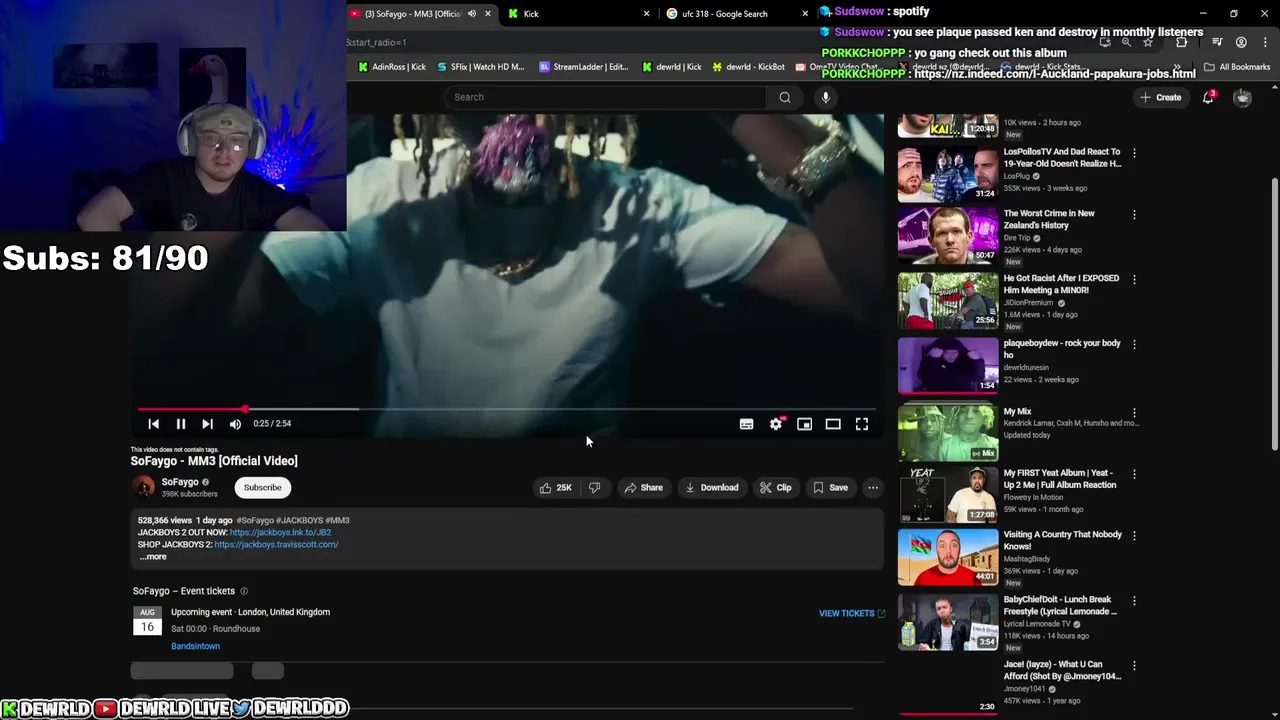
Task: Open options for Worst Crime in New Zealand video
Action: [1134, 215]
